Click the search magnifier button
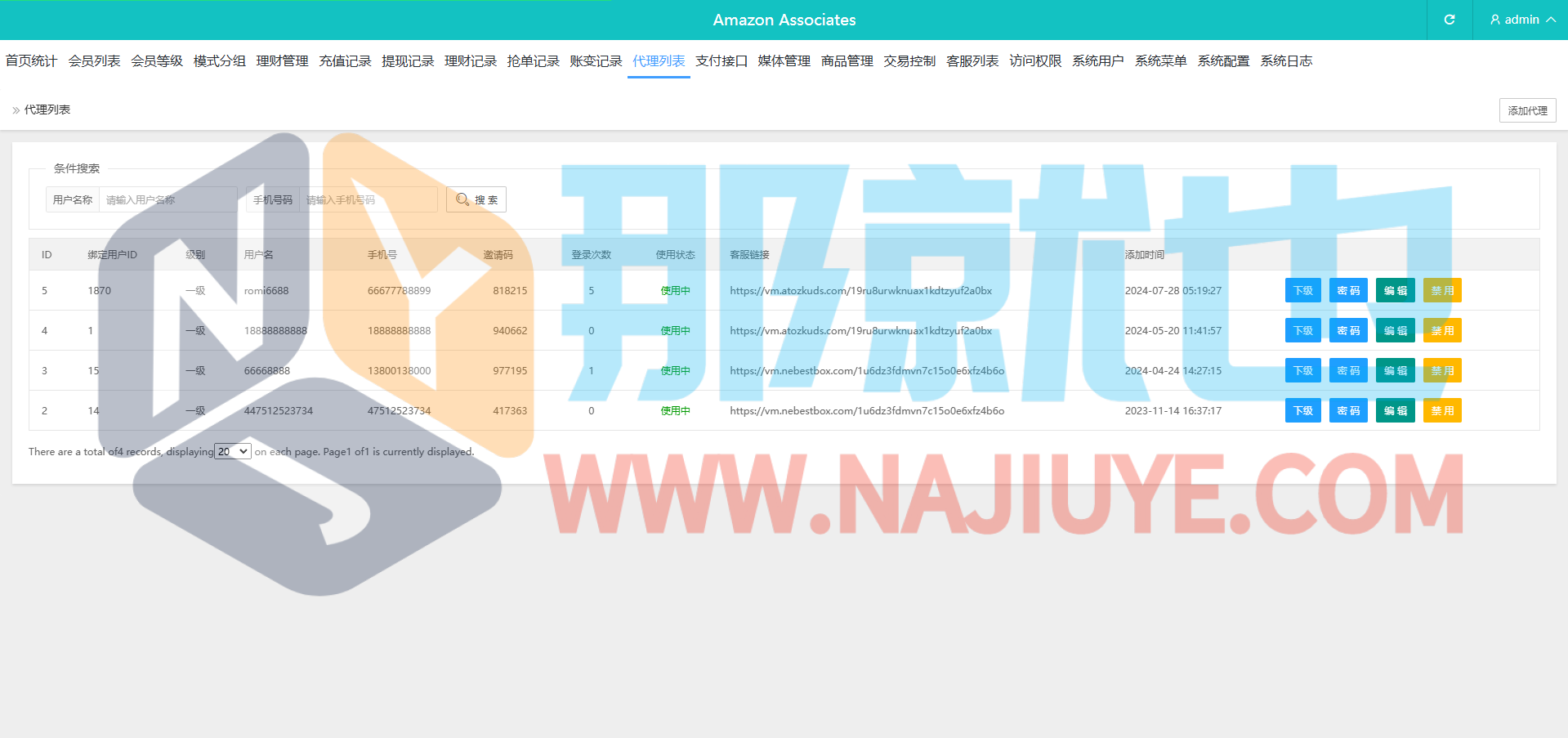 [x=476, y=199]
